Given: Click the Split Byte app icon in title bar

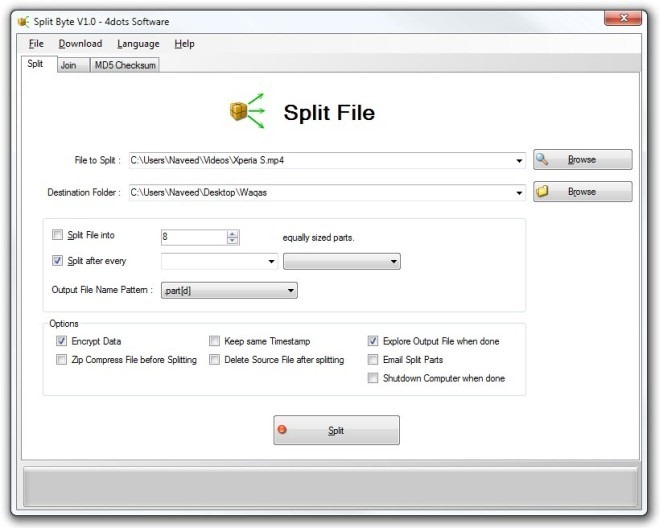Looking at the screenshot, I should point(23,21).
